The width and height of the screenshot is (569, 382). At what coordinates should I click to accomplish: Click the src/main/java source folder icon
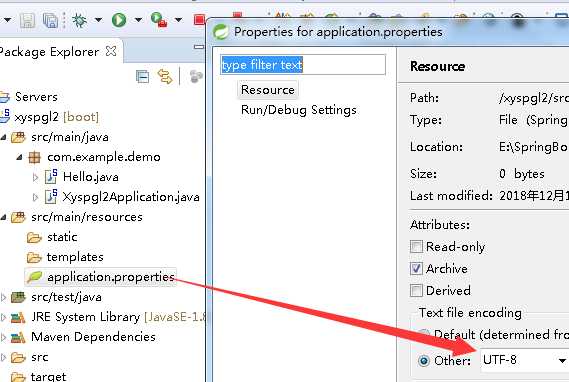click(18, 137)
